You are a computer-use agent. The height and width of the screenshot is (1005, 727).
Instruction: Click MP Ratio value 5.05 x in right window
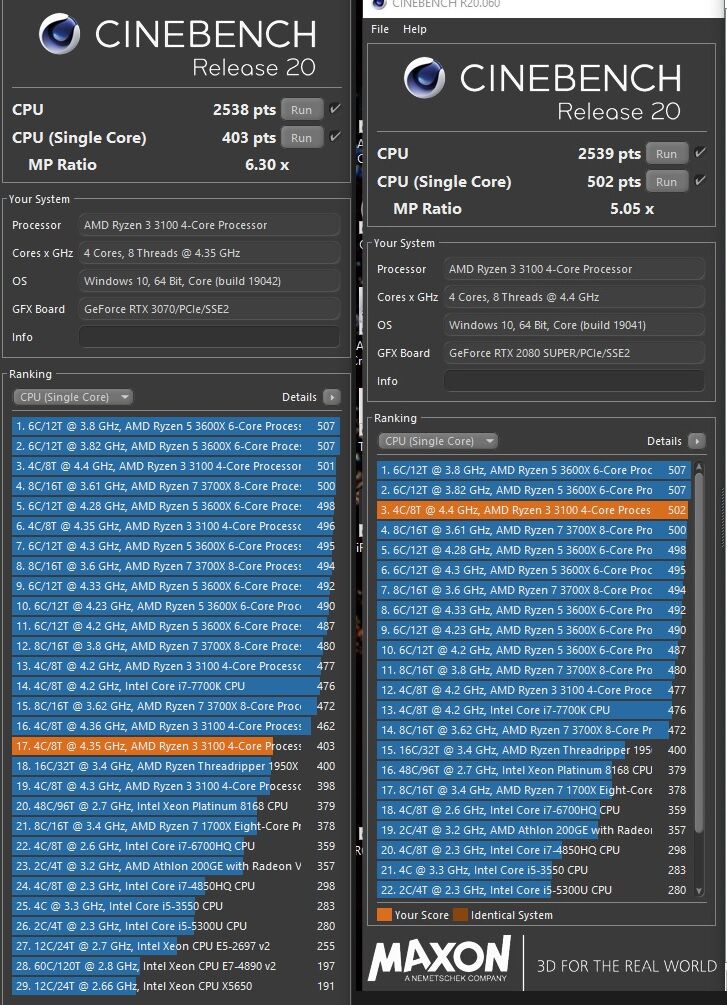pyautogui.click(x=631, y=209)
